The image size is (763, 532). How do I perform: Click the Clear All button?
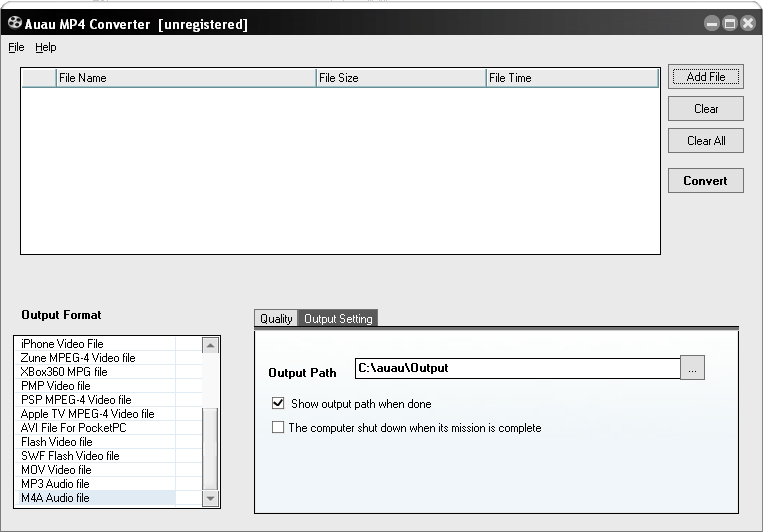[706, 141]
